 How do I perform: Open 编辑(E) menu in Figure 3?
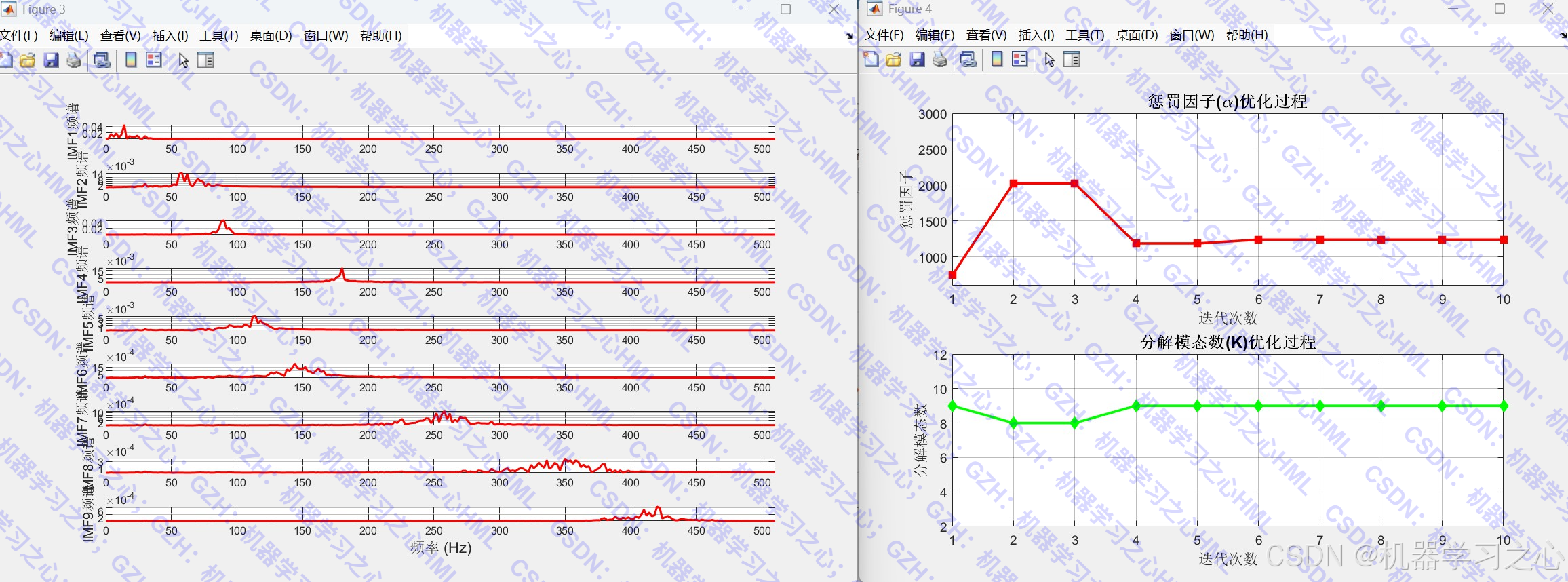(x=69, y=35)
